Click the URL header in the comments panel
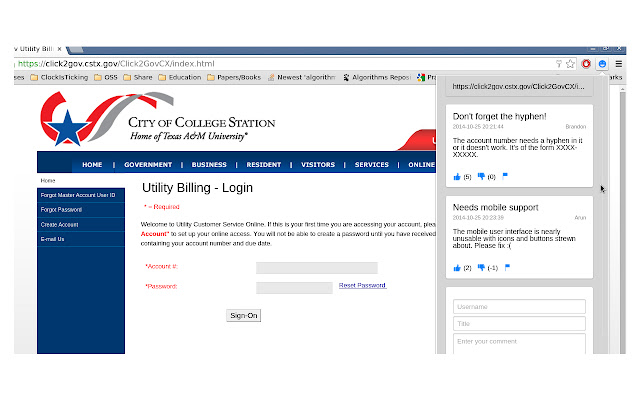The height and width of the screenshot is (400, 640). pyautogui.click(x=519, y=87)
